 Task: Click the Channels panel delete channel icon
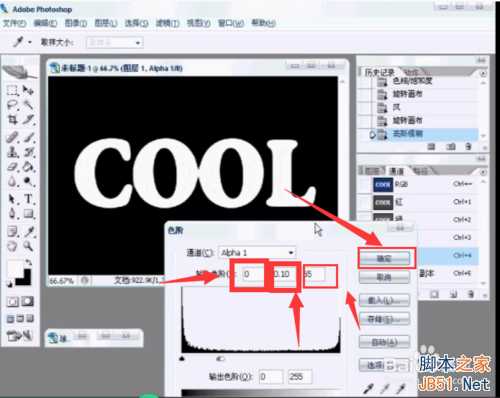pyautogui.click(x=470, y=294)
